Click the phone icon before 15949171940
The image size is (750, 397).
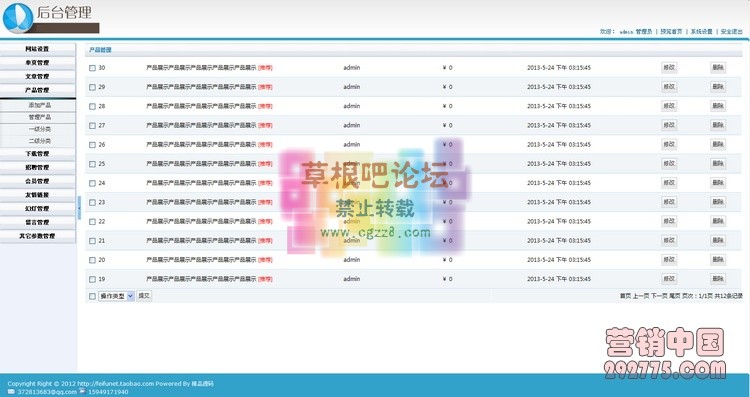click(82, 391)
